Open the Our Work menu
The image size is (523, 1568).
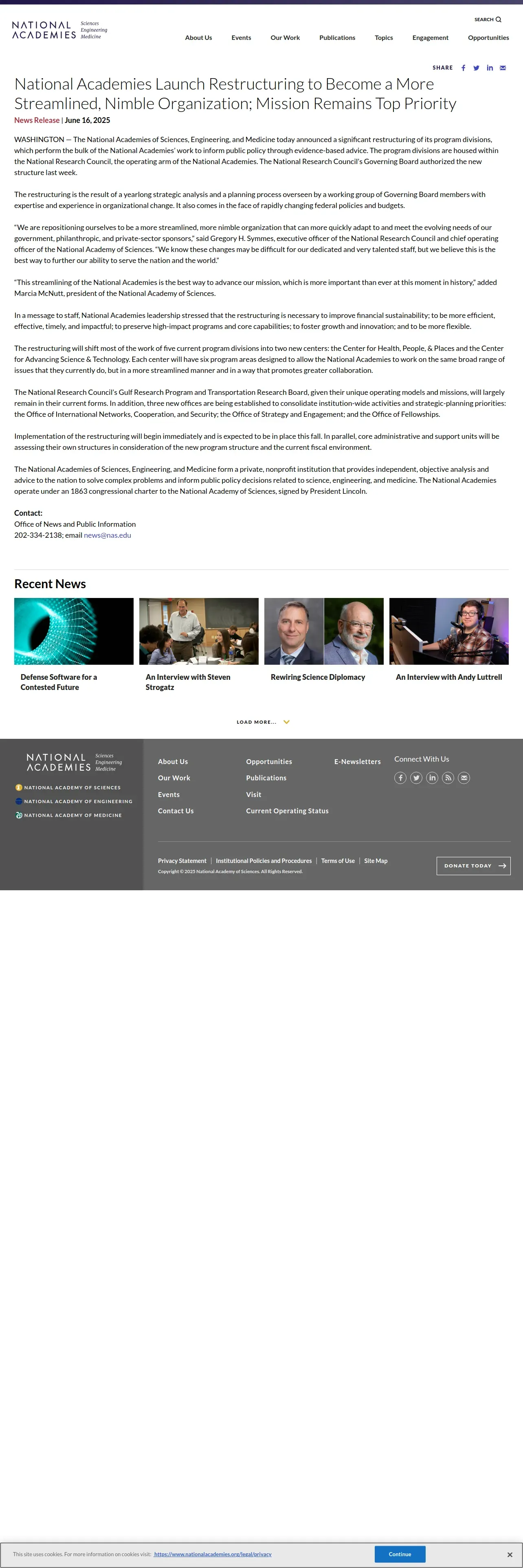click(x=285, y=38)
